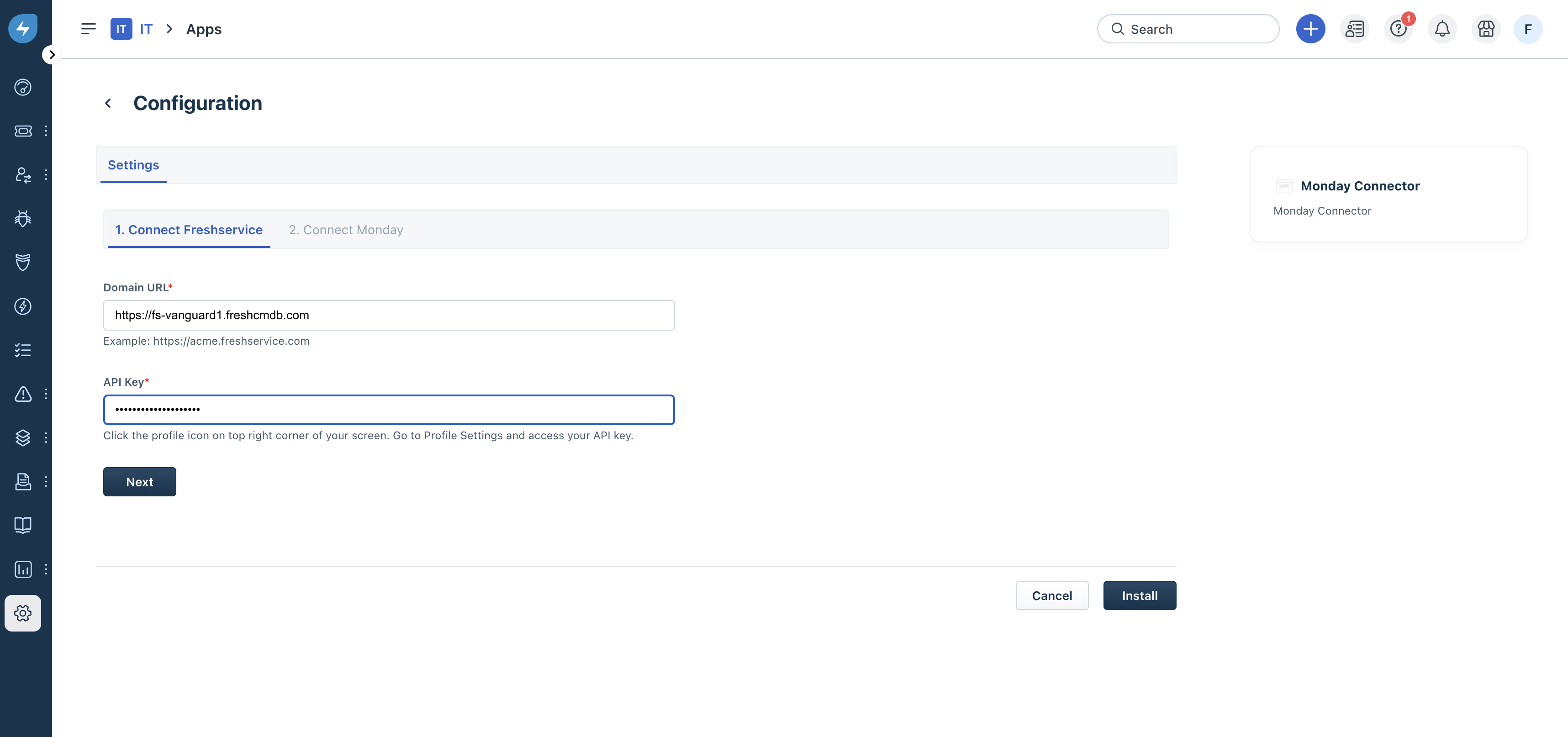
Task: Open the Solutions book sidebar icon
Action: pyautogui.click(x=22, y=525)
